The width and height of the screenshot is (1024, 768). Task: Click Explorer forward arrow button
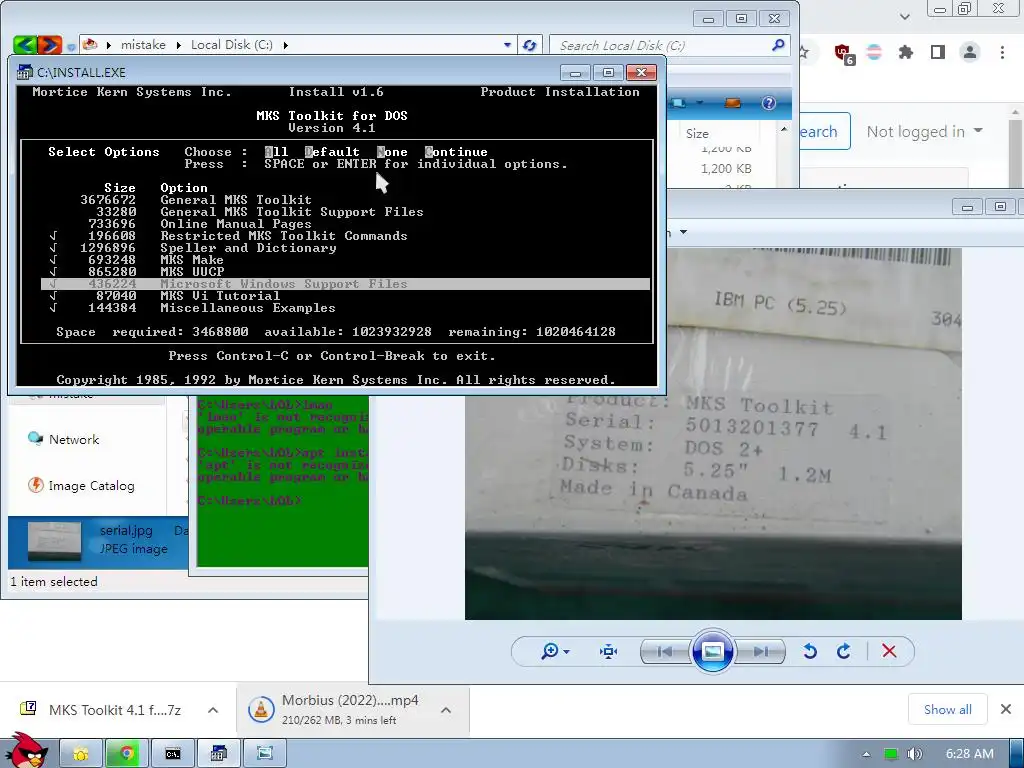[x=50, y=44]
